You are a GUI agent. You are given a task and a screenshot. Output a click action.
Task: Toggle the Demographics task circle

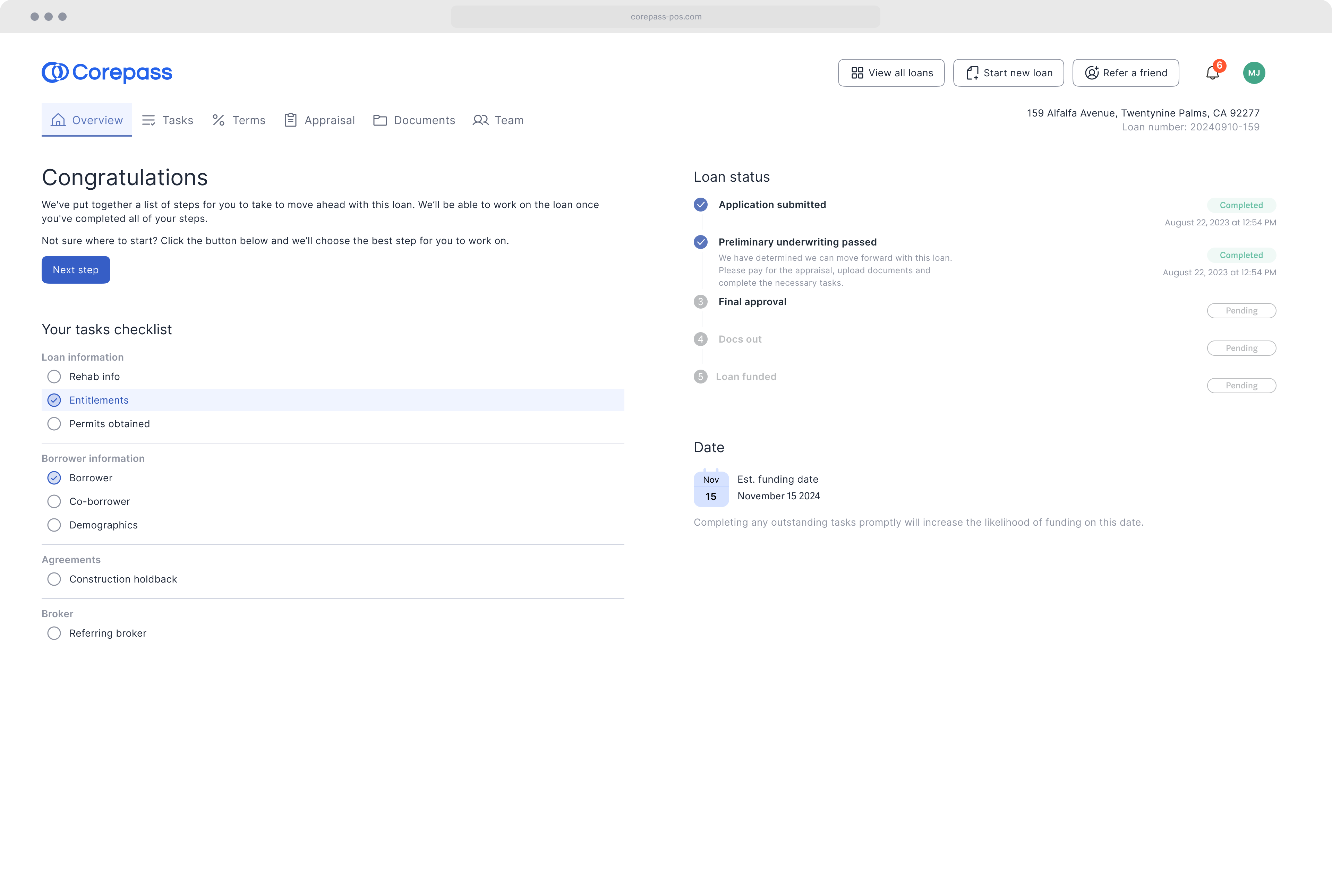click(54, 525)
